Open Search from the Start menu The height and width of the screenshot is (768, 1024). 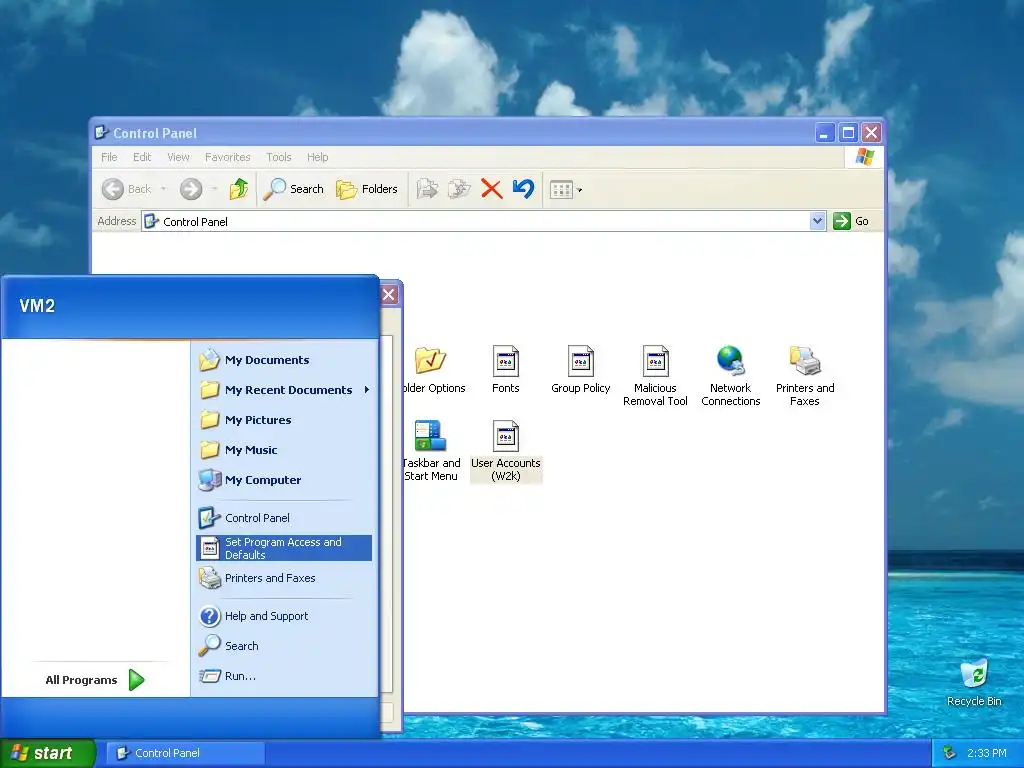tap(284, 646)
